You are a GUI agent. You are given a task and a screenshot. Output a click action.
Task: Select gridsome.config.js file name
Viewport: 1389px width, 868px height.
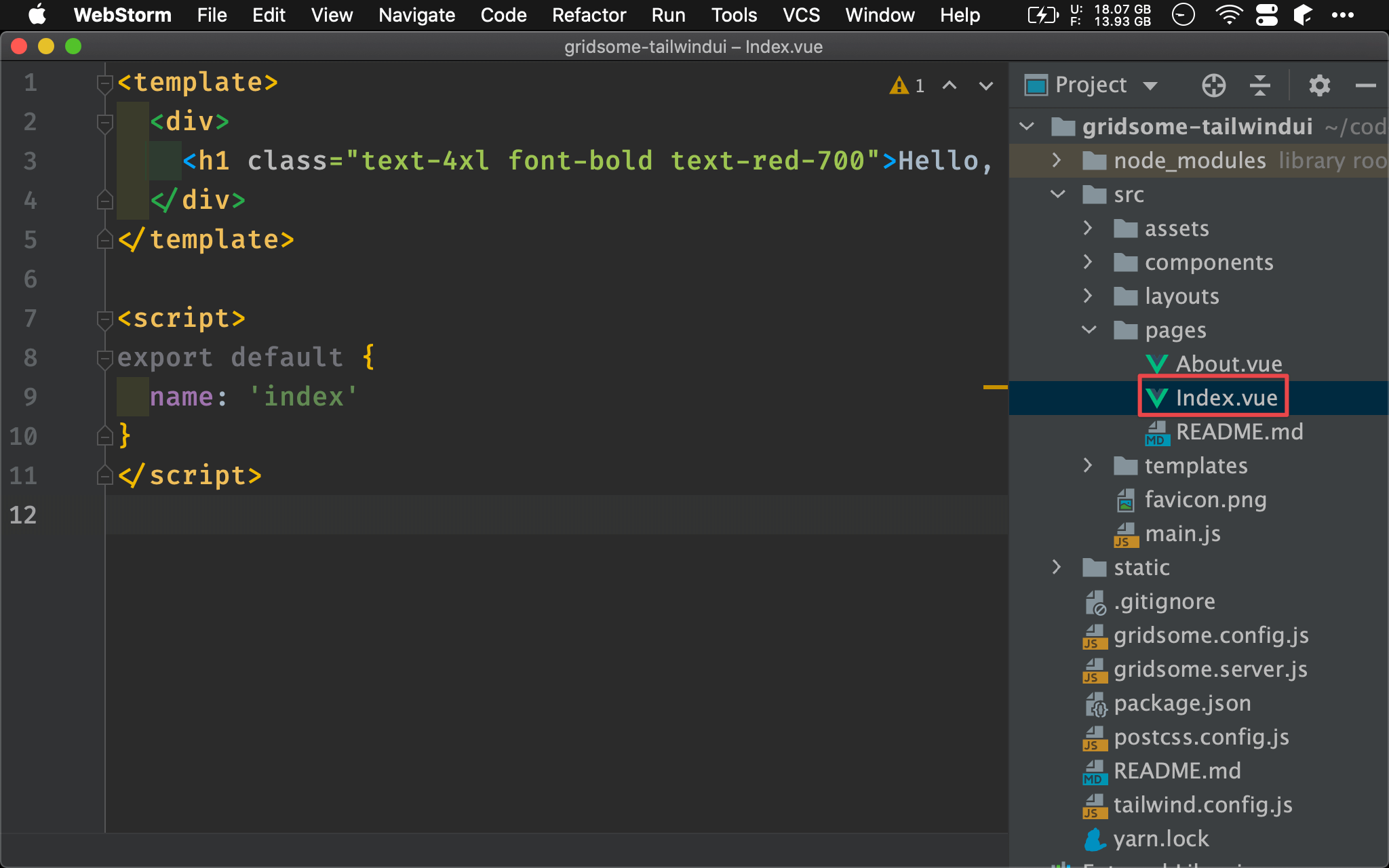click(x=1211, y=635)
